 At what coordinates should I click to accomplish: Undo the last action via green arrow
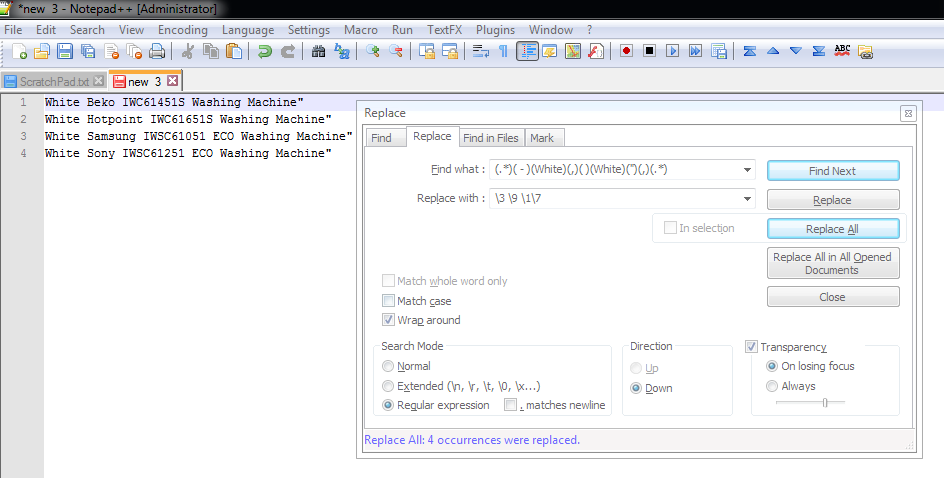264,52
